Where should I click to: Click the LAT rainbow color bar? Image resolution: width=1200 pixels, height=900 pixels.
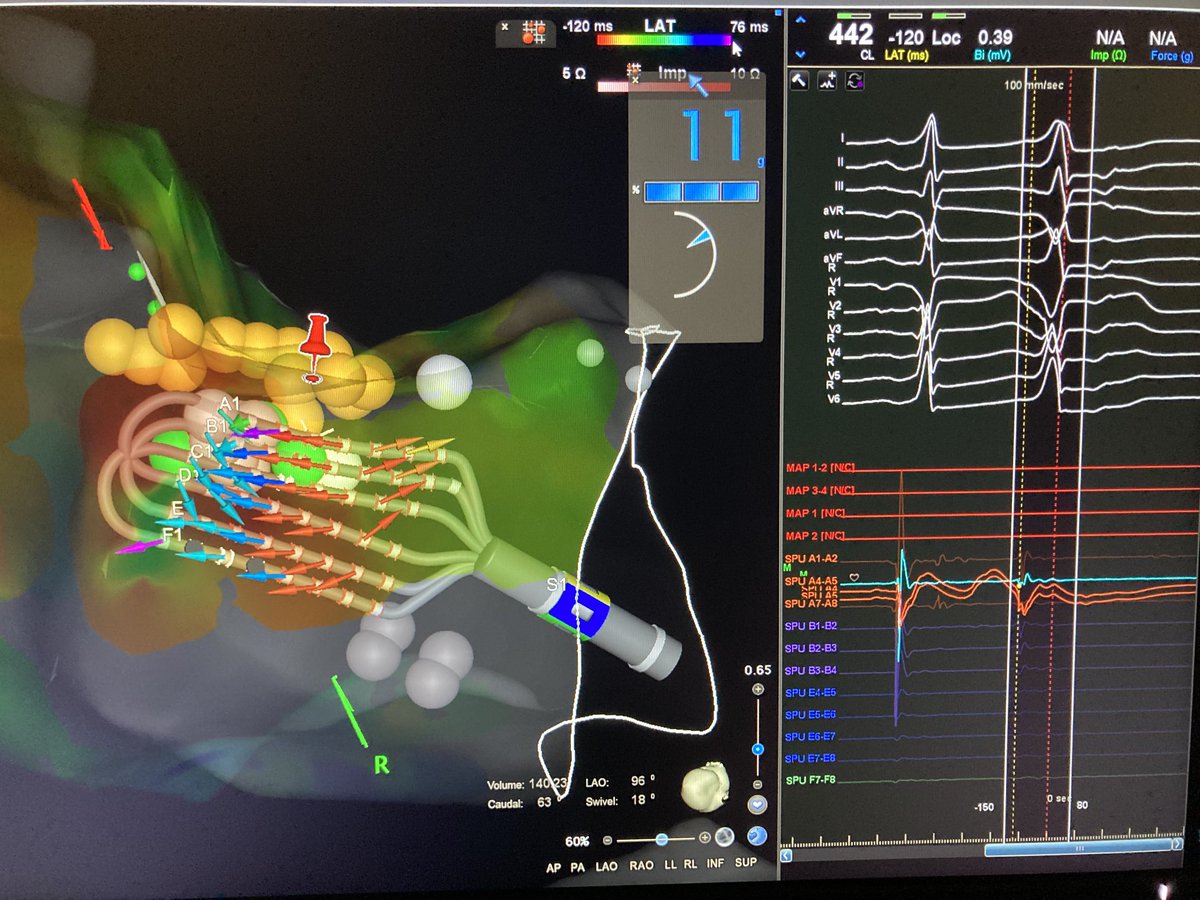pos(663,40)
